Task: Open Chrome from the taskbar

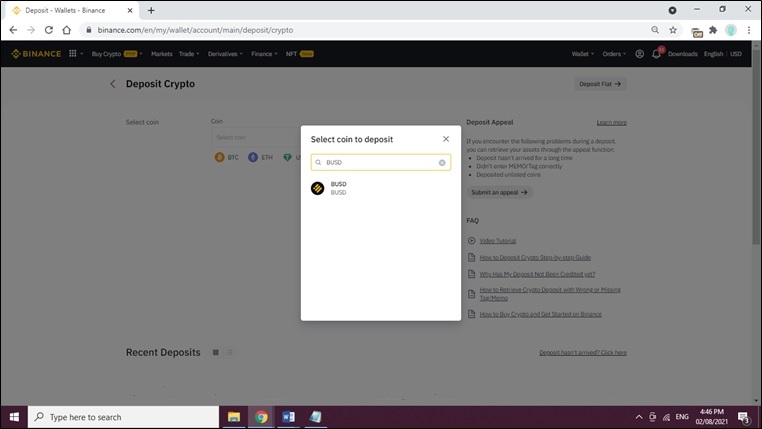Action: coord(261,417)
